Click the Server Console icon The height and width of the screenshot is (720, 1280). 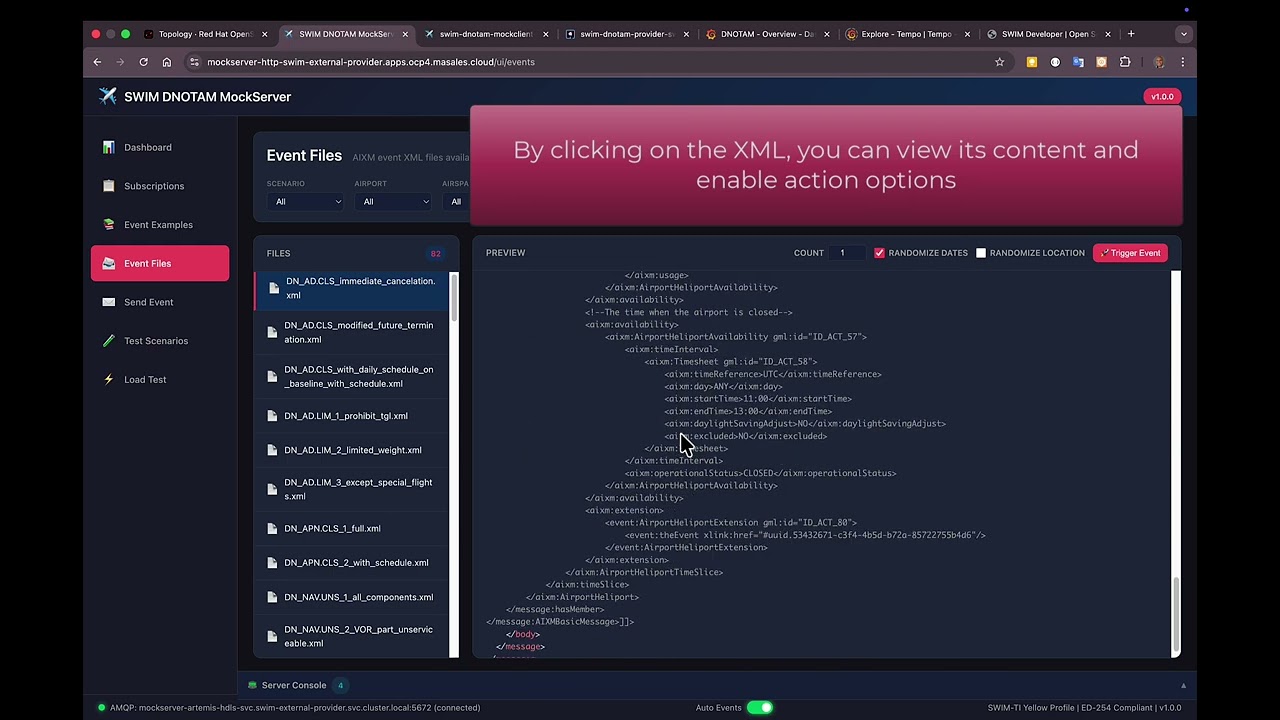(252, 685)
